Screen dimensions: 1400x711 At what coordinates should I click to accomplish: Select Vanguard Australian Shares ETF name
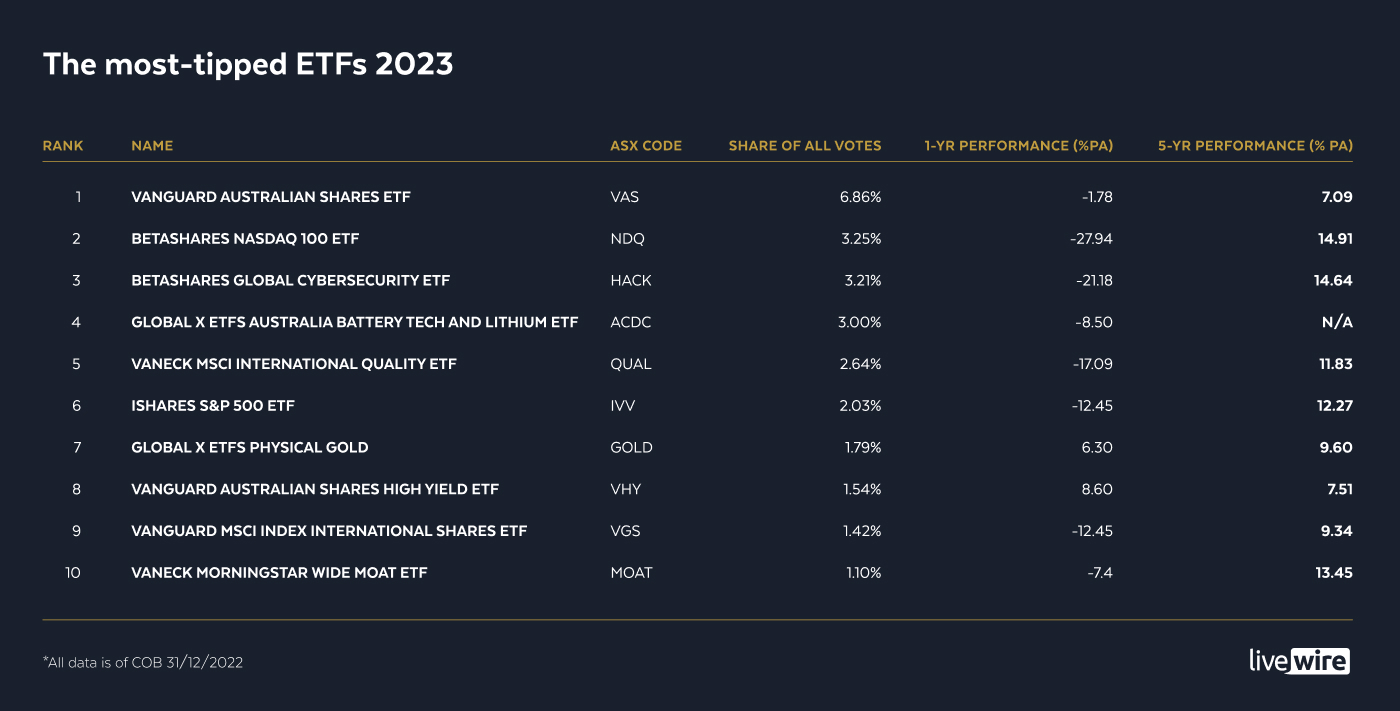(x=270, y=197)
